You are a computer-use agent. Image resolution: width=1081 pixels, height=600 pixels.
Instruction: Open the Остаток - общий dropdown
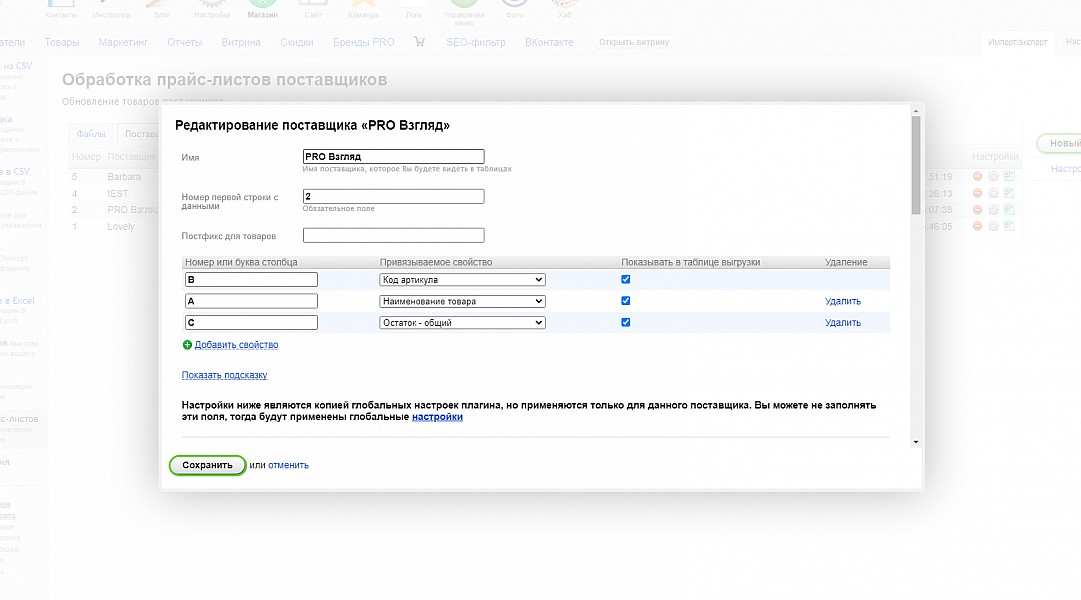point(462,323)
